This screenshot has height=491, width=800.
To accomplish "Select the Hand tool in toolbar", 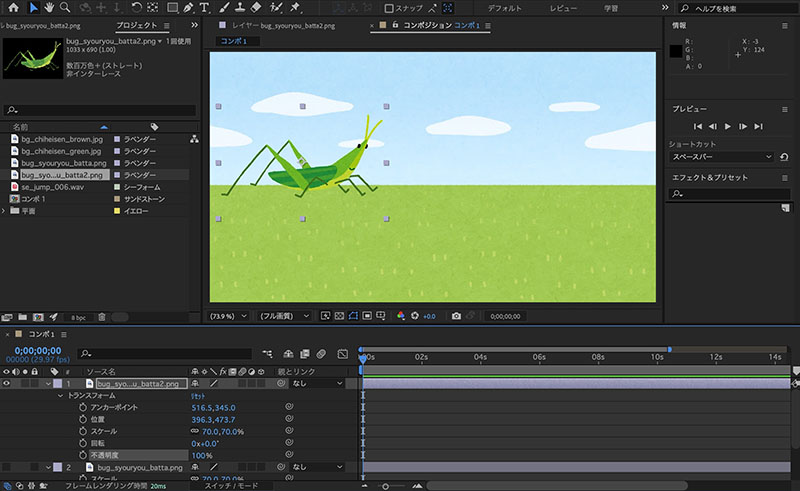I will click(x=49, y=8).
